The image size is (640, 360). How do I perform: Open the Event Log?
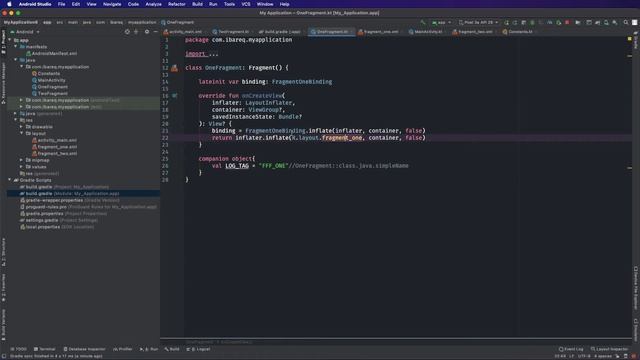571,349
